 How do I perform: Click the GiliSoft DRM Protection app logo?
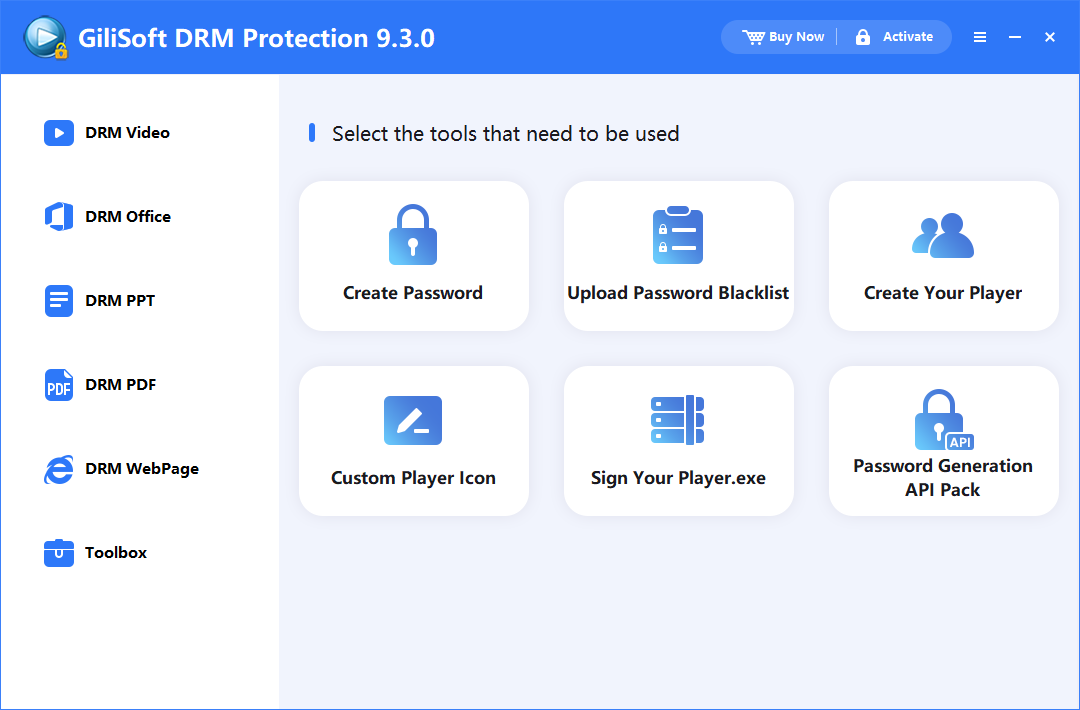pos(45,37)
